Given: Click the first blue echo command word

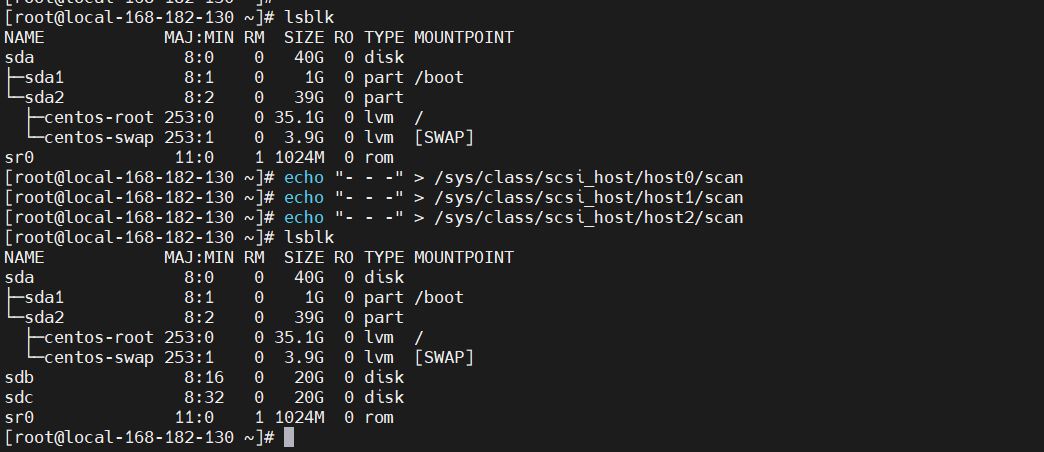Looking at the screenshot, I should 304,178.
